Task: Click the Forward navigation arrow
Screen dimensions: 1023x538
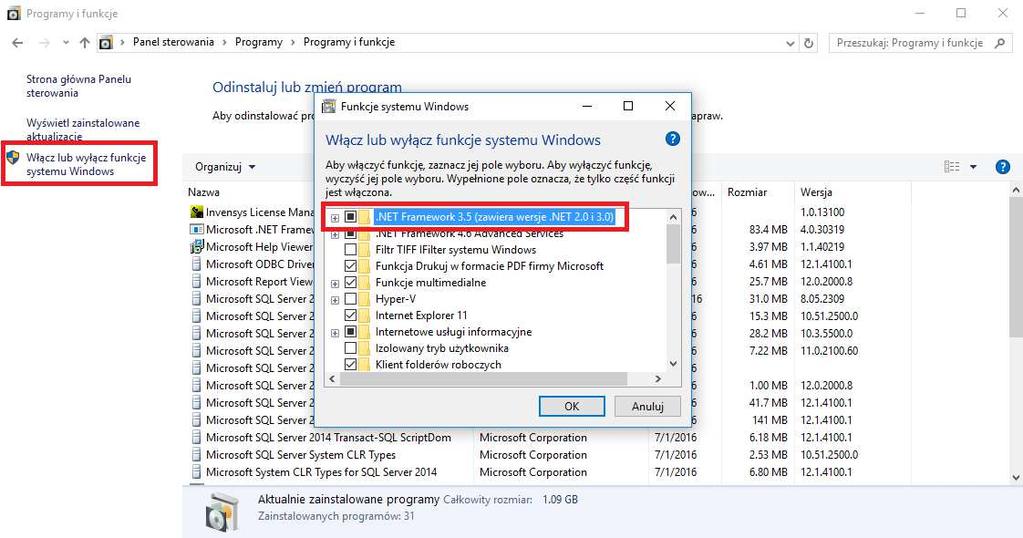Action: click(x=44, y=42)
